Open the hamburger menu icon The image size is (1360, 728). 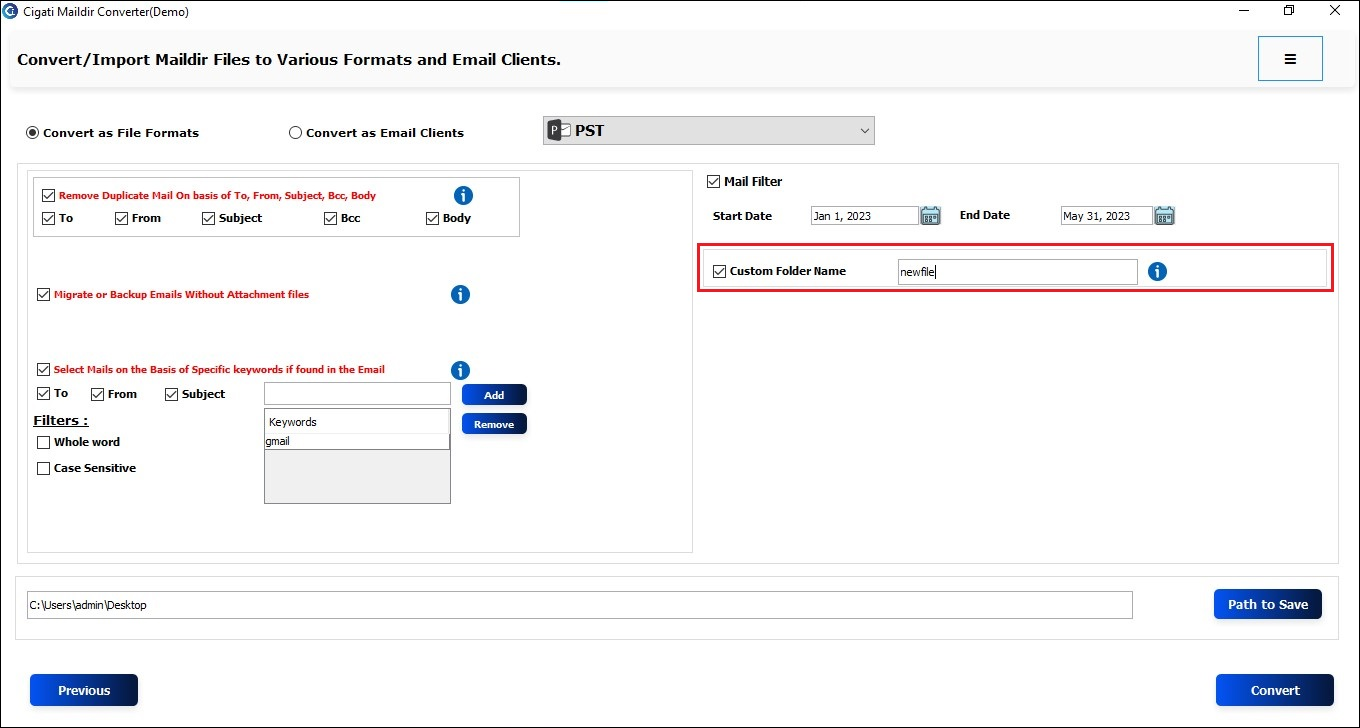[x=1290, y=59]
